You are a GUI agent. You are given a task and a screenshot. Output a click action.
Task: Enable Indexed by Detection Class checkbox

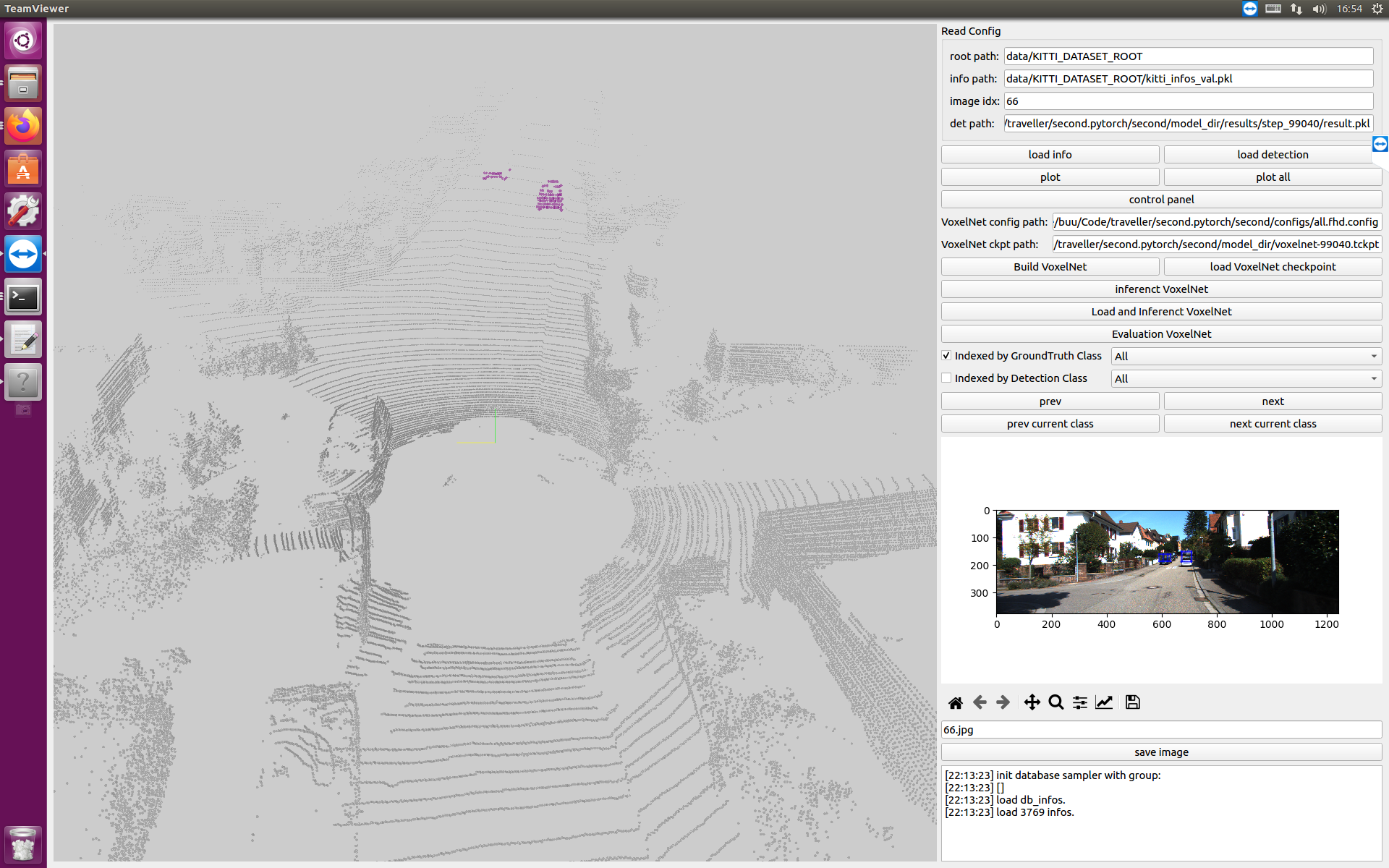[946, 378]
